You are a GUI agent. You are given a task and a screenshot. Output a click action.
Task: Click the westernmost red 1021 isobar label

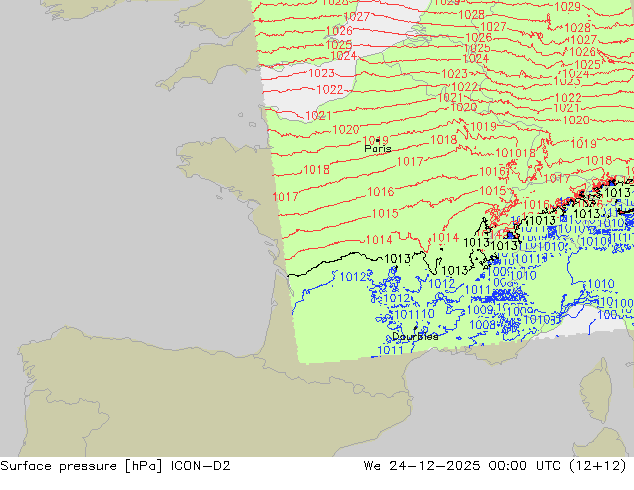(318, 116)
